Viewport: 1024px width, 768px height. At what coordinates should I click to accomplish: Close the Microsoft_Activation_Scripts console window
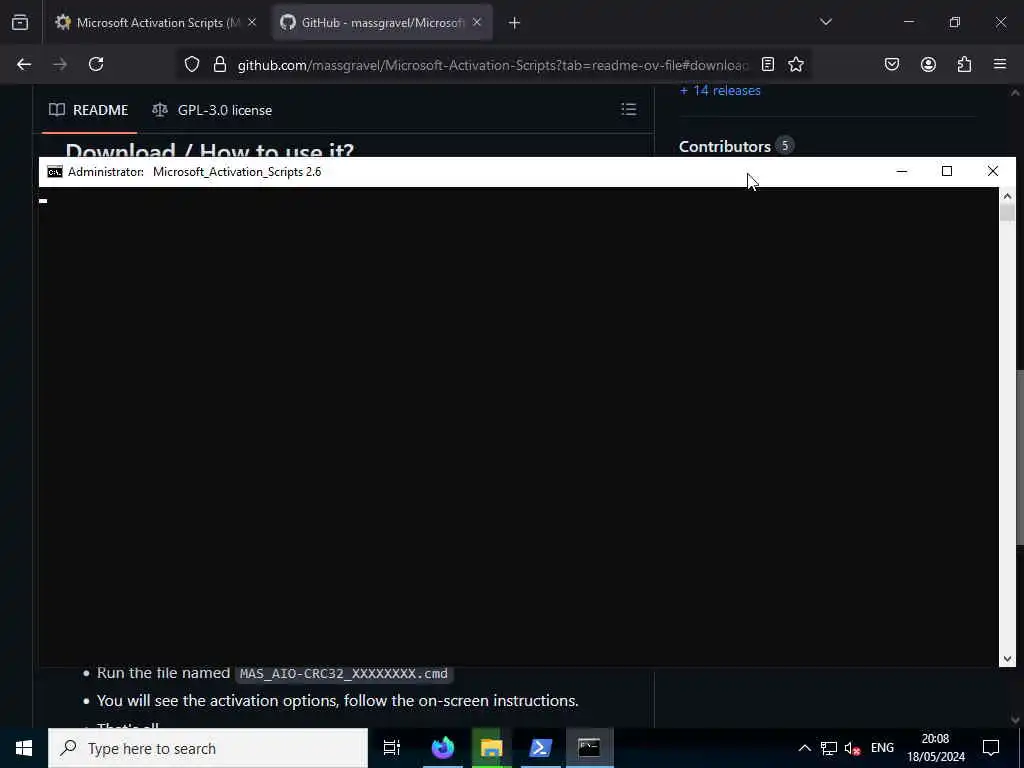(x=993, y=171)
